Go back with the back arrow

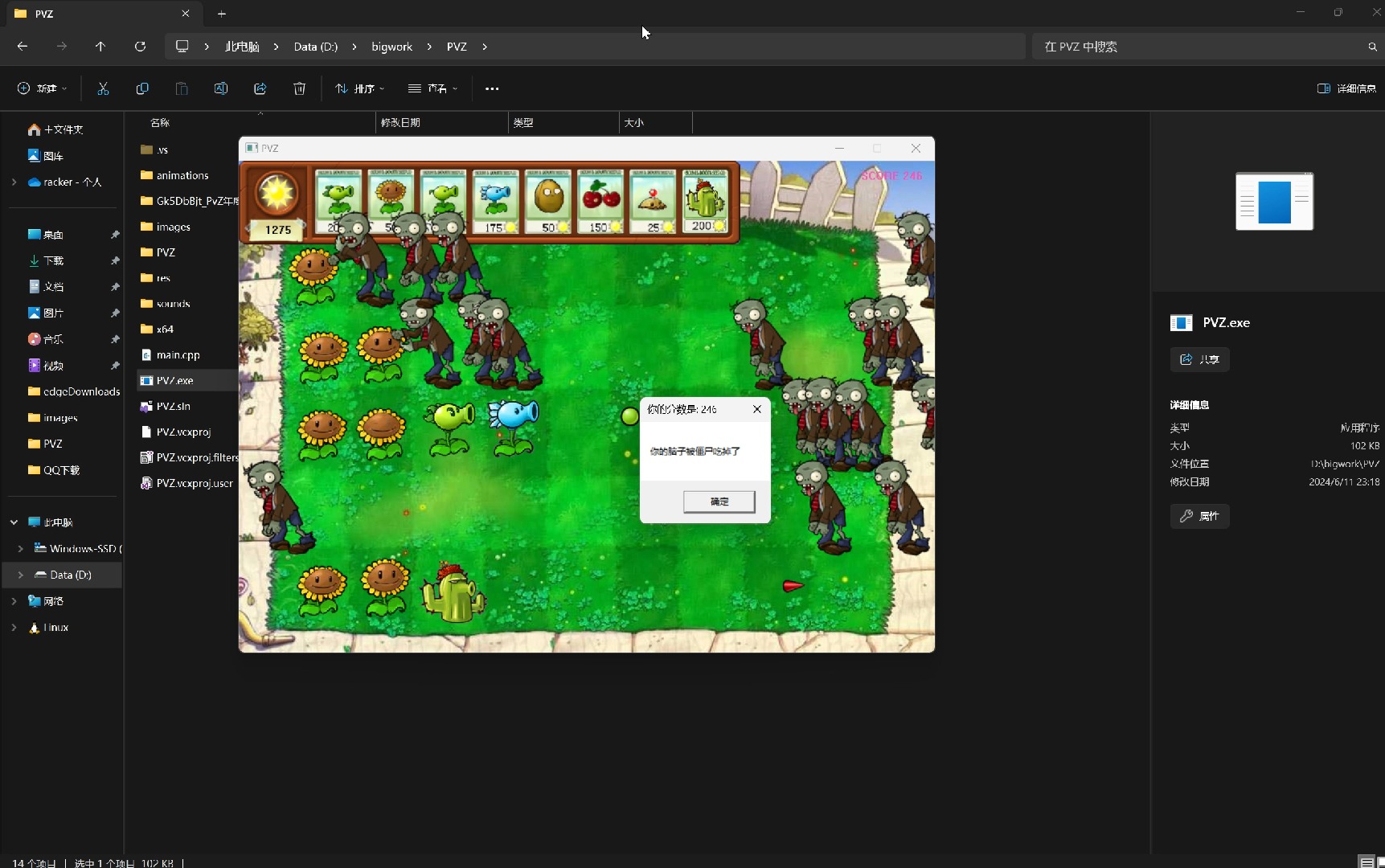[23, 47]
